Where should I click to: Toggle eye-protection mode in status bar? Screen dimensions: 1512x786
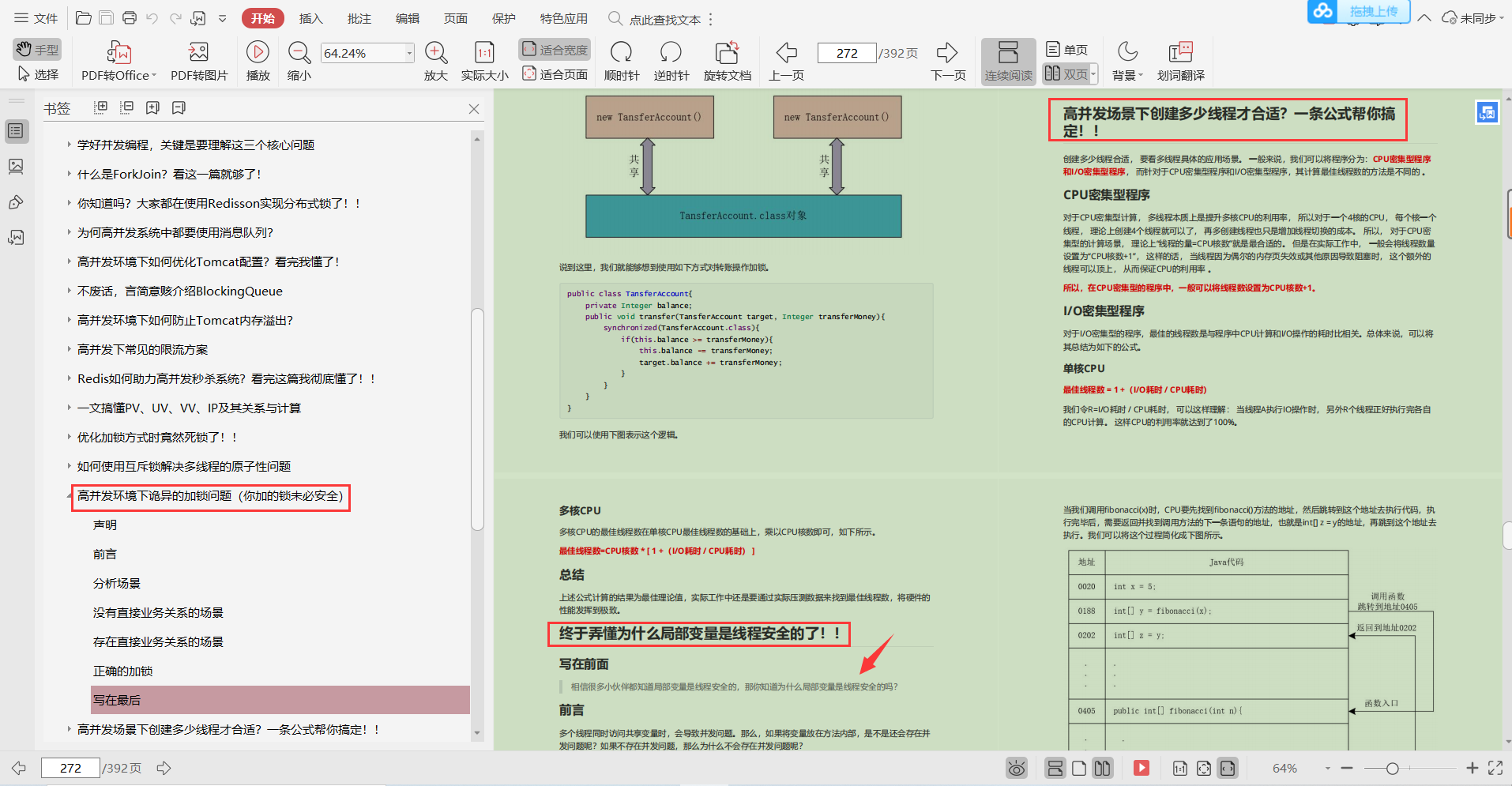(x=1017, y=768)
